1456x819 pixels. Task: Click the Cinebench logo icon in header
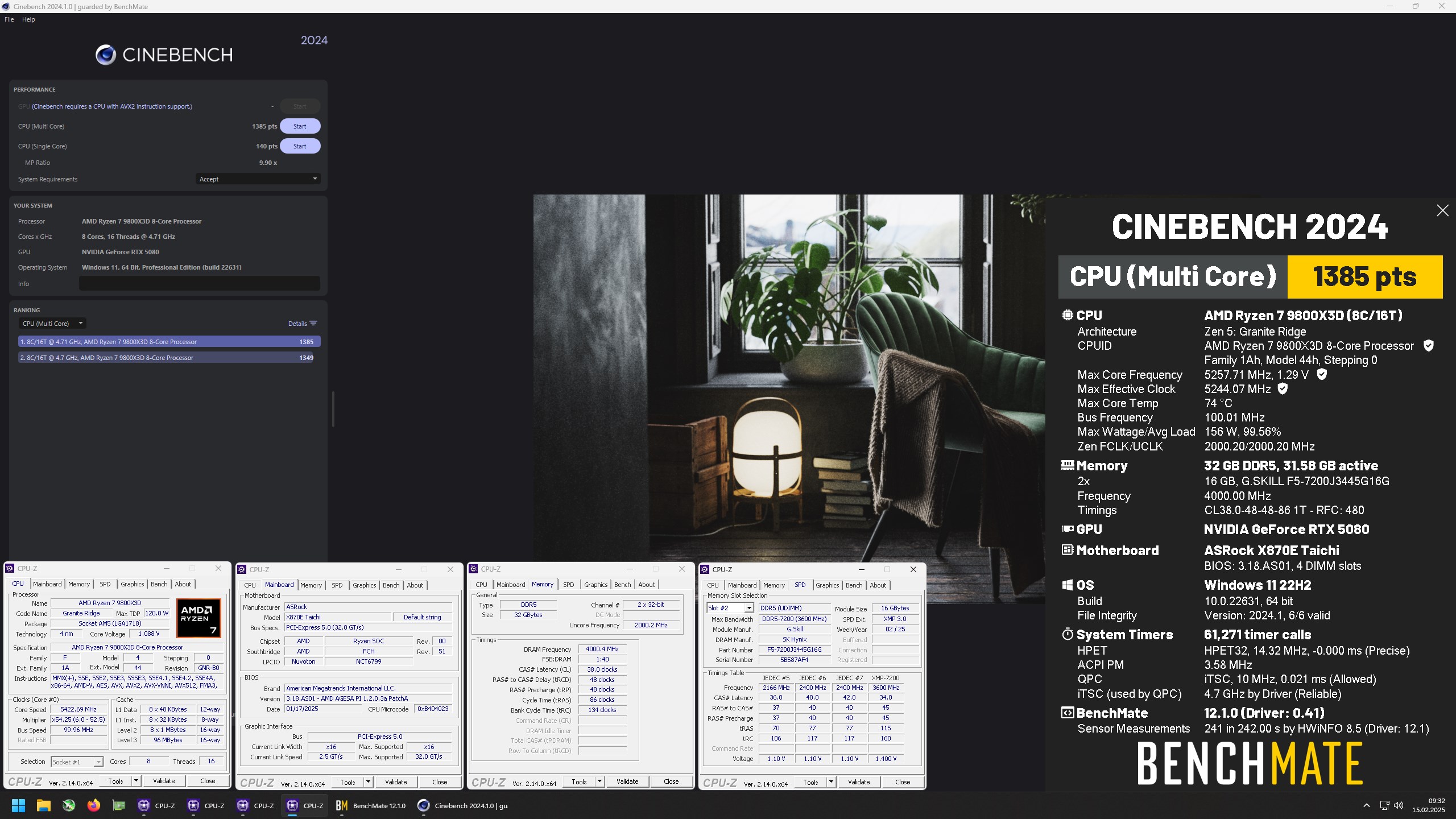tap(106, 55)
